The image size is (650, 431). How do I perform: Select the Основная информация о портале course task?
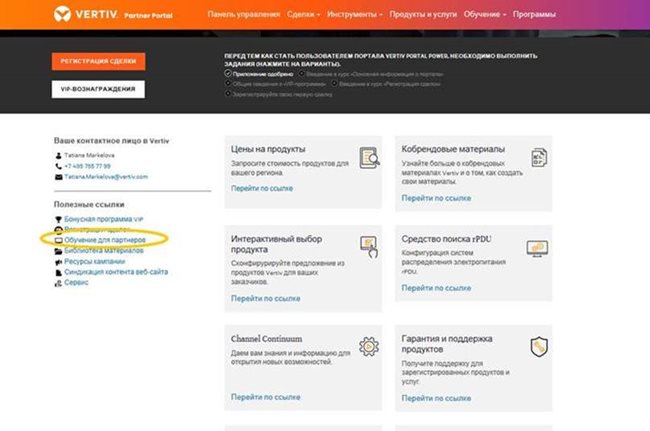[x=371, y=74]
